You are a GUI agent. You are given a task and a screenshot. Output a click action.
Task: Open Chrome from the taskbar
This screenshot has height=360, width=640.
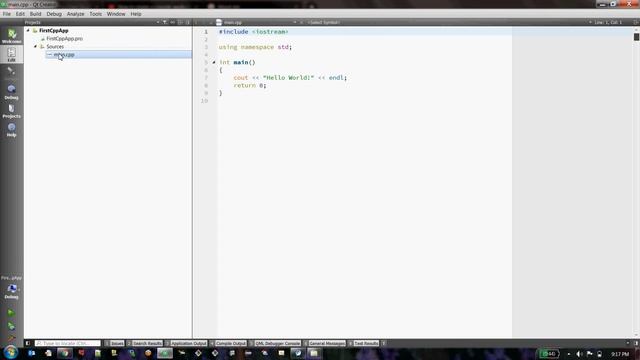(64, 353)
